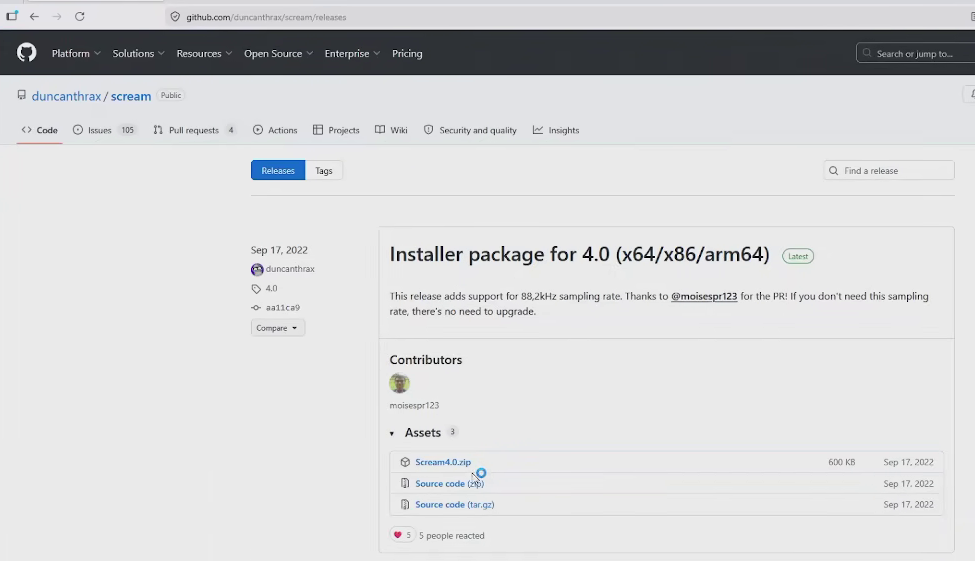Open the duncanthrax owner link
Screen dimensions: 975x561
pyautogui.click(x=66, y=96)
